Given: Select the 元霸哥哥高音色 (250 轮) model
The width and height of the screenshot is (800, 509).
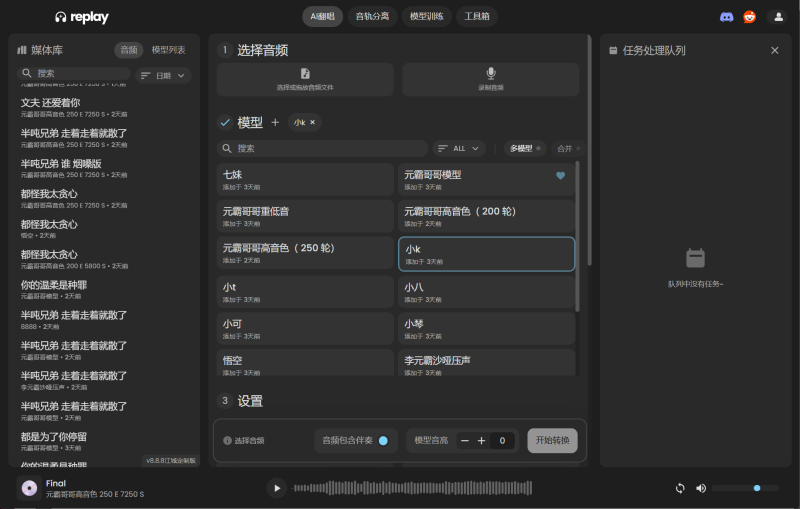Looking at the screenshot, I should click(x=305, y=253).
